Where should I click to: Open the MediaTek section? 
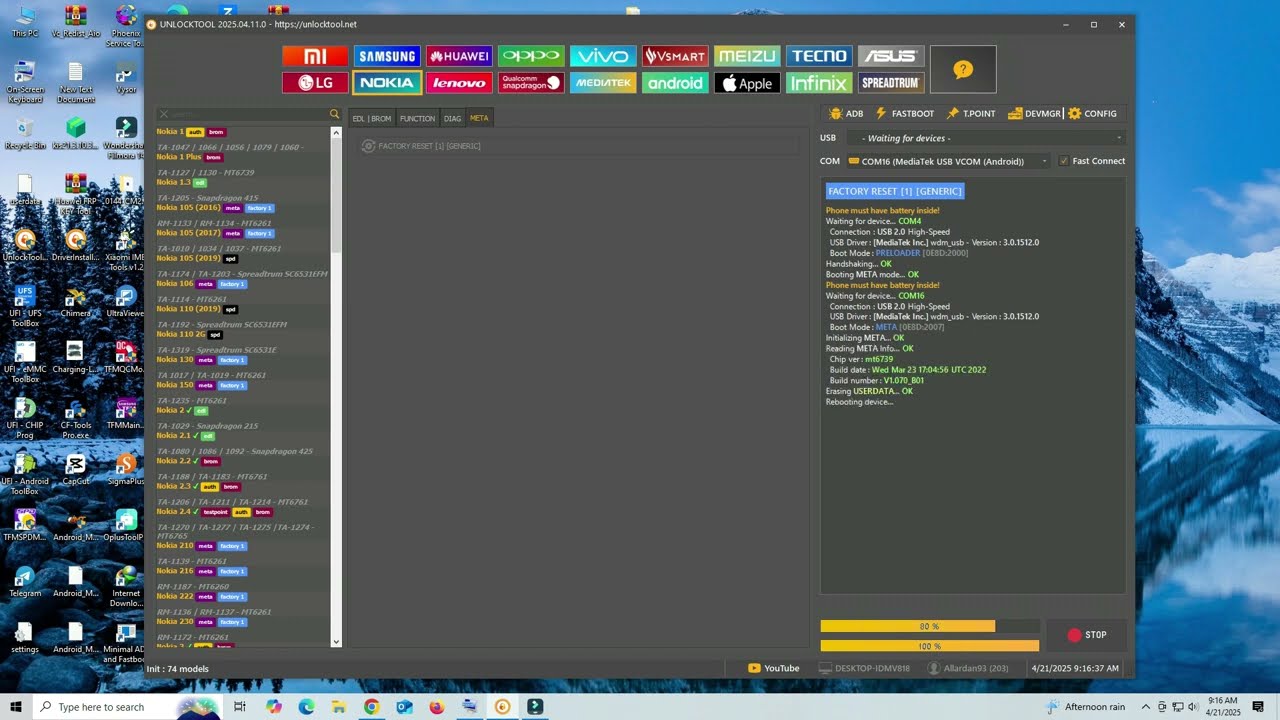pyautogui.click(x=603, y=83)
